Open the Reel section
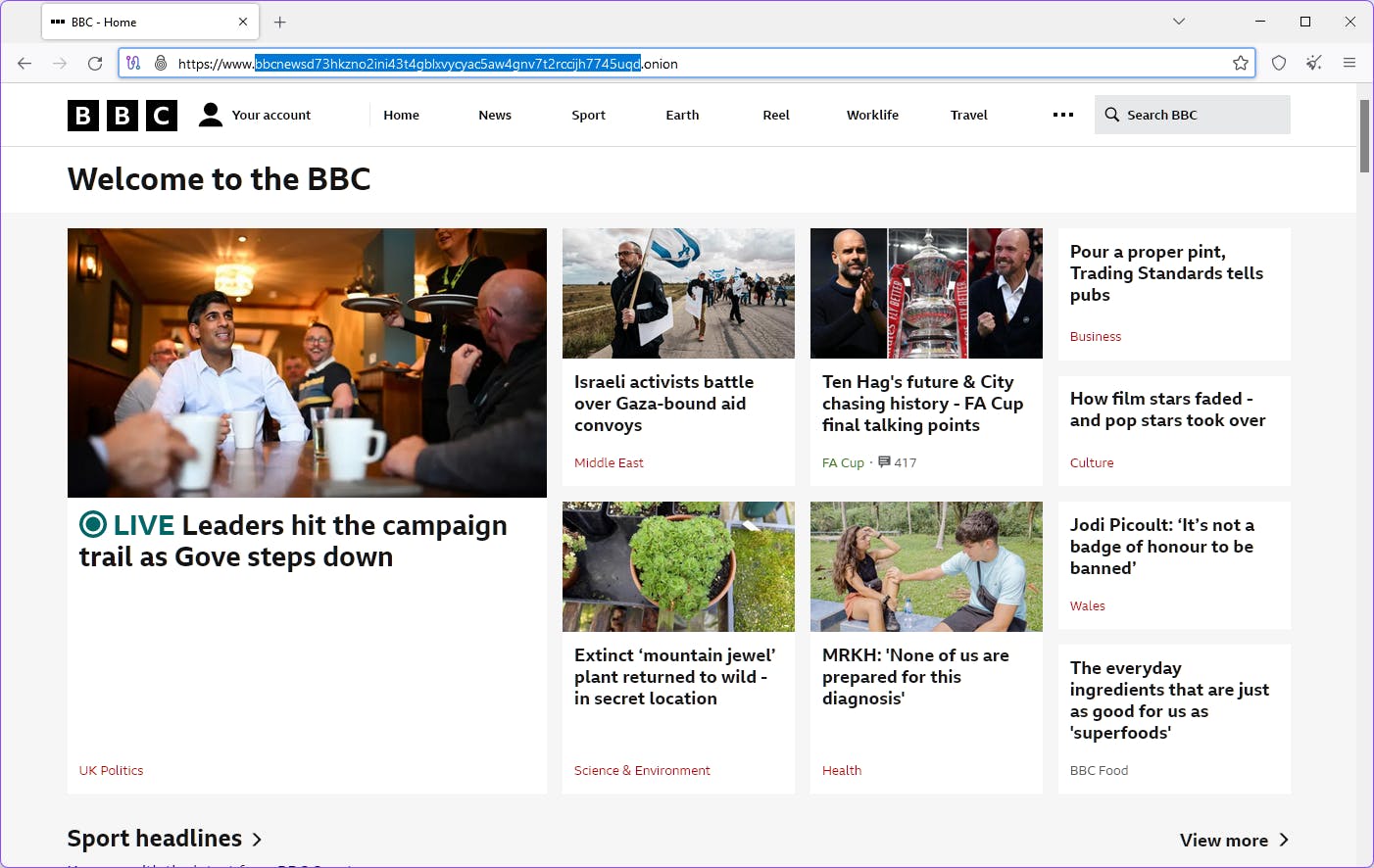Screen dimensions: 1374x868 [x=776, y=115]
